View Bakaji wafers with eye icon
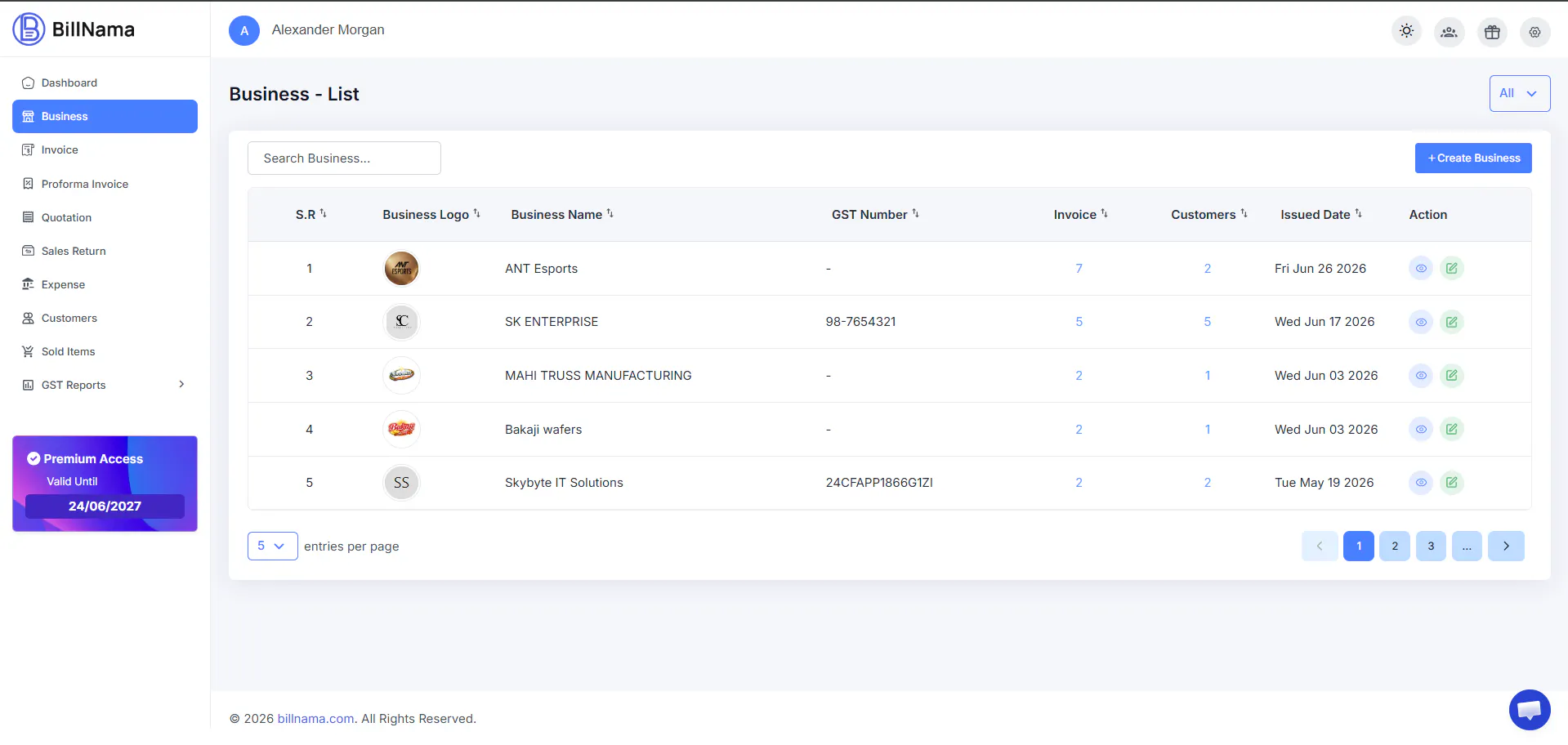 point(1421,429)
